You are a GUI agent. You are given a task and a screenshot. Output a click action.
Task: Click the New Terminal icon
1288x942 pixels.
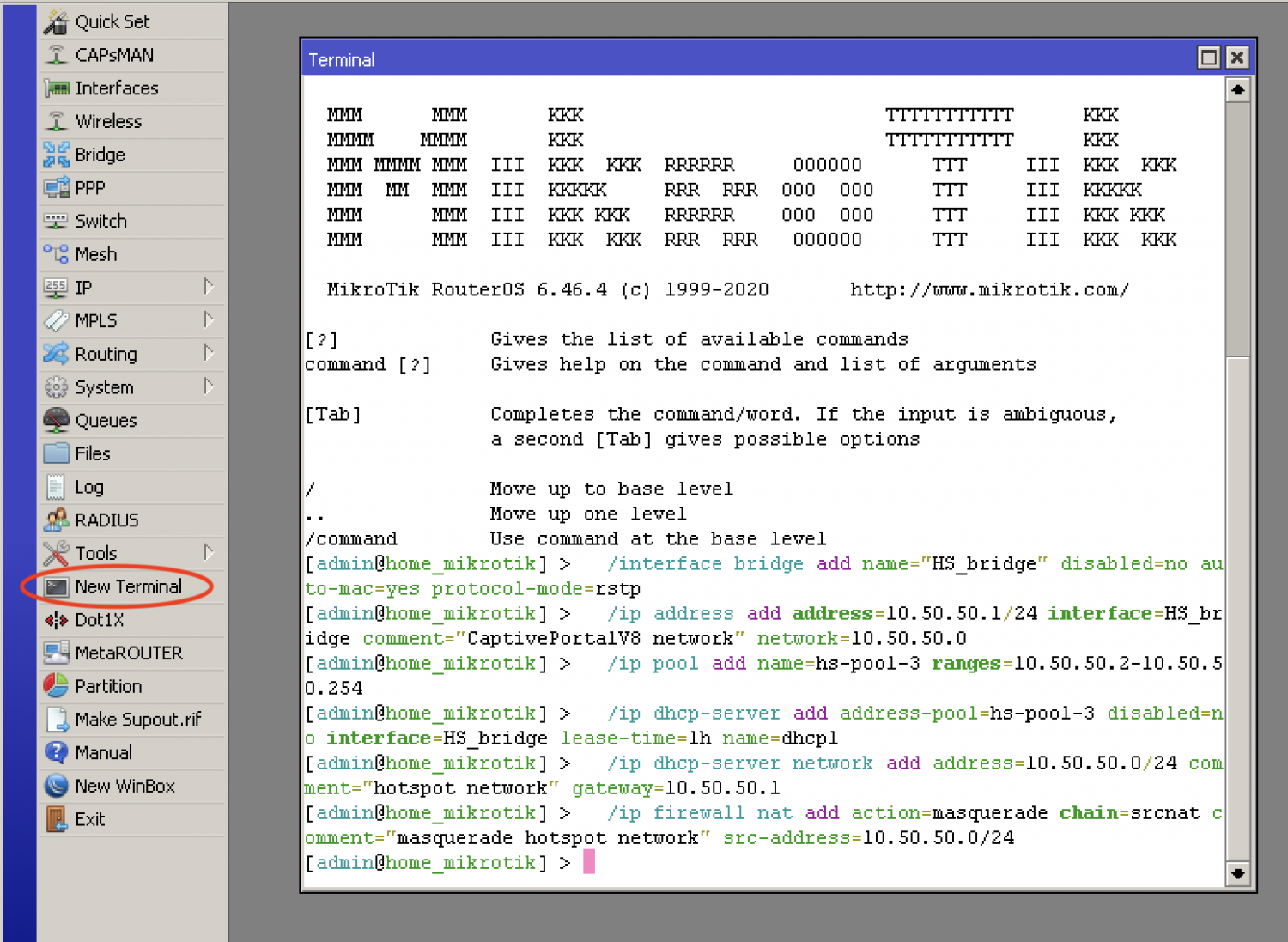(x=56, y=587)
